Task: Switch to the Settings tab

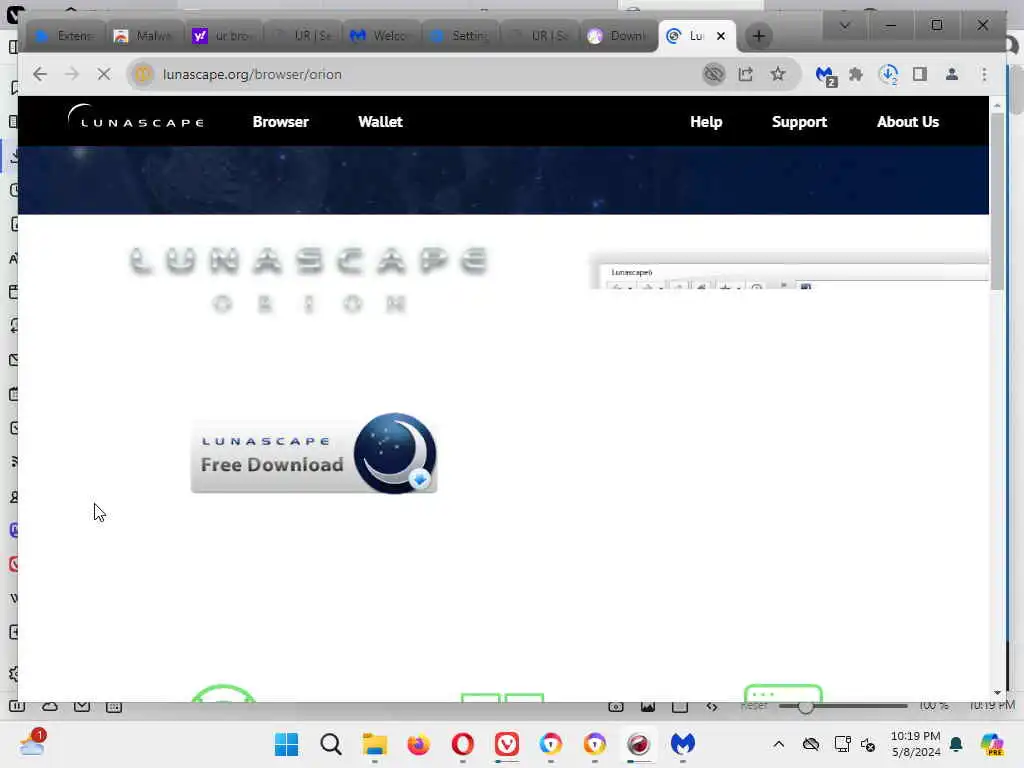Action: pyautogui.click(x=460, y=36)
